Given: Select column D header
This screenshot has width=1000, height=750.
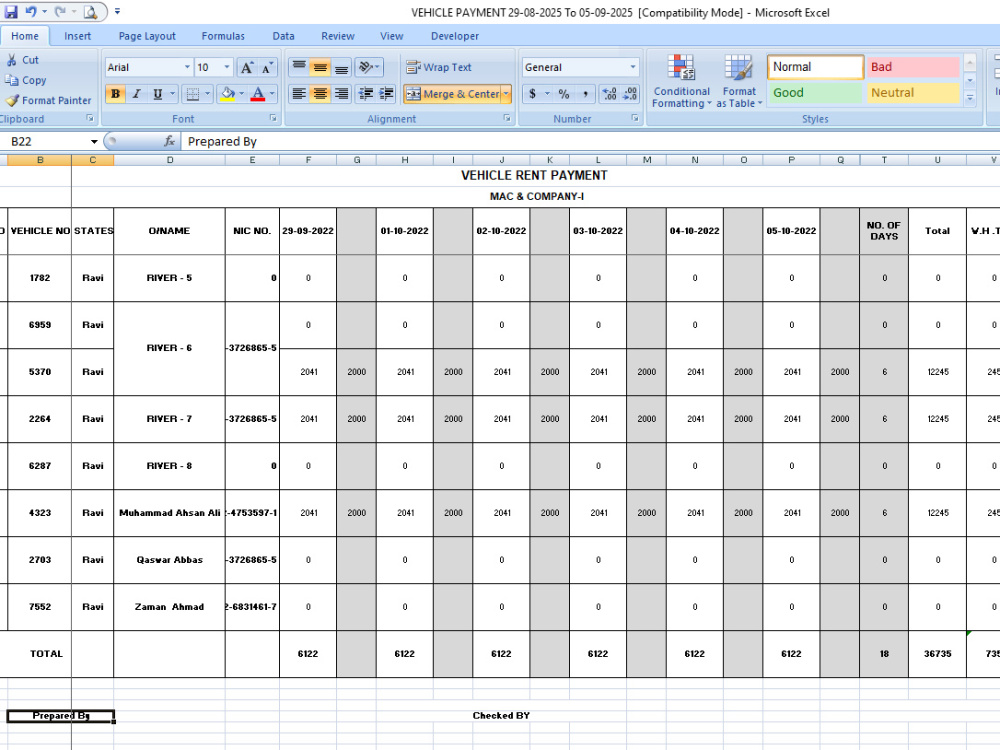Looking at the screenshot, I should click(x=170, y=160).
